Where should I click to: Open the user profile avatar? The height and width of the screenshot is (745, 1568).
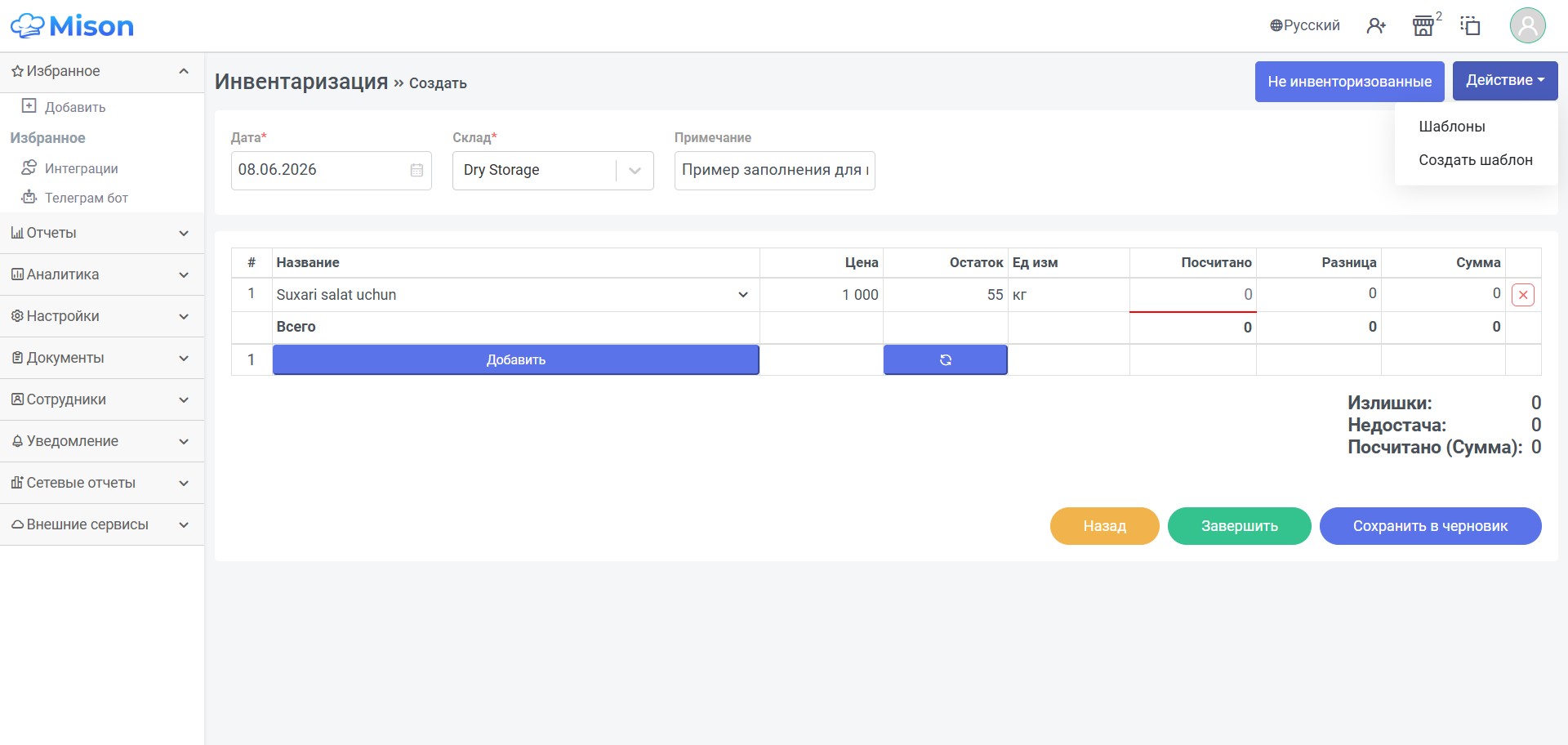[1527, 25]
